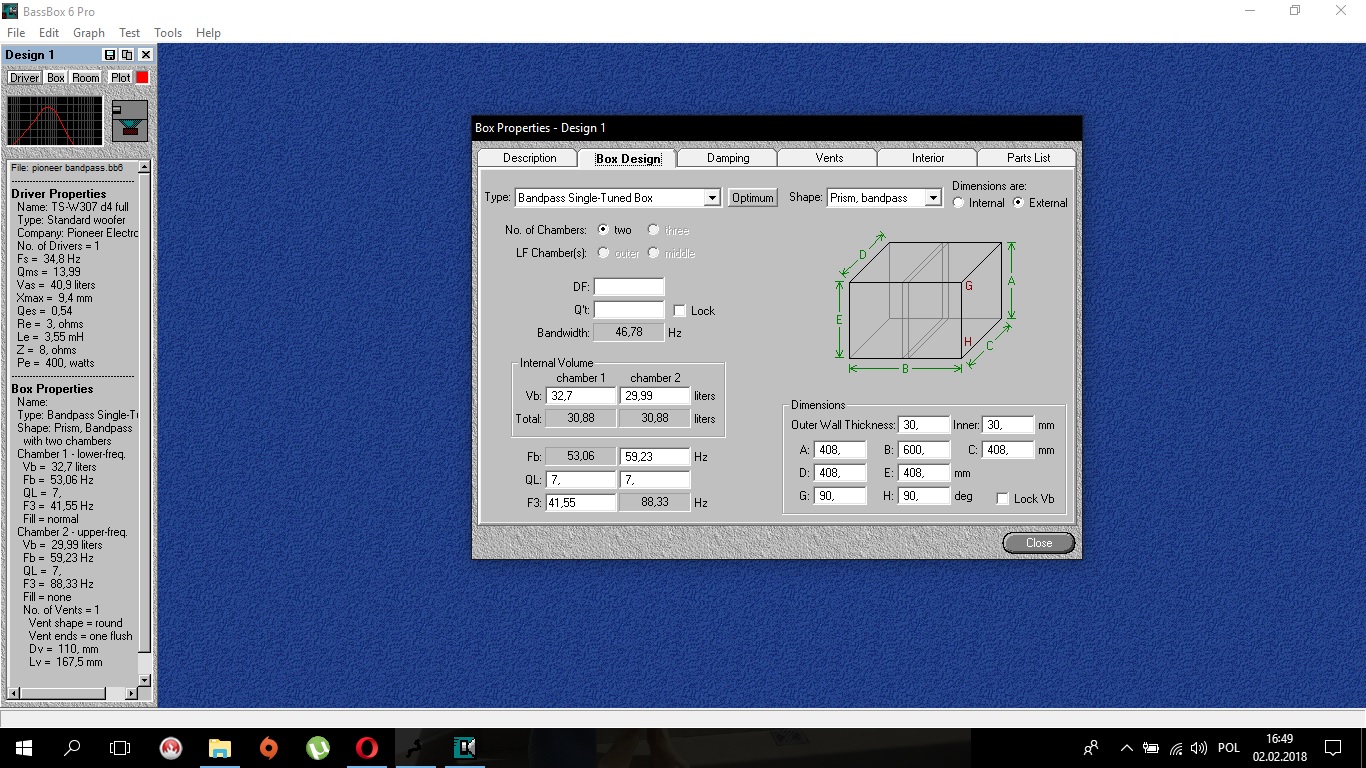This screenshot has width=1366, height=768.
Task: Open the Graph menu
Action: (x=89, y=33)
